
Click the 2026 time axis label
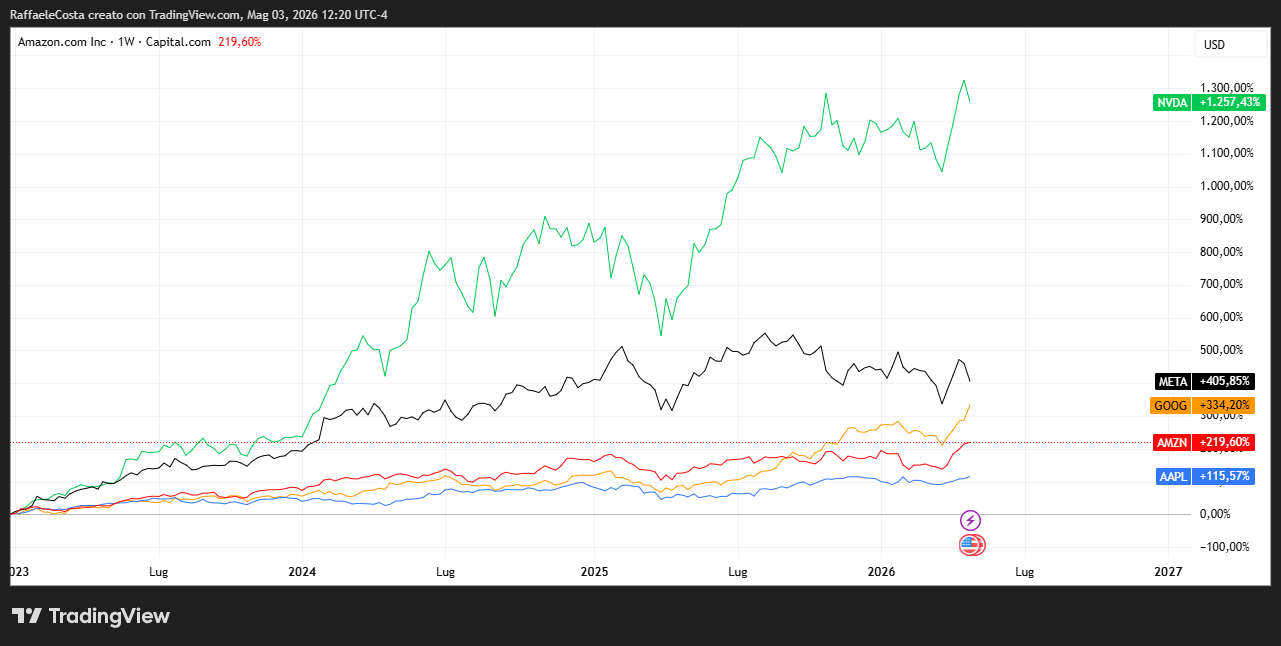881,572
